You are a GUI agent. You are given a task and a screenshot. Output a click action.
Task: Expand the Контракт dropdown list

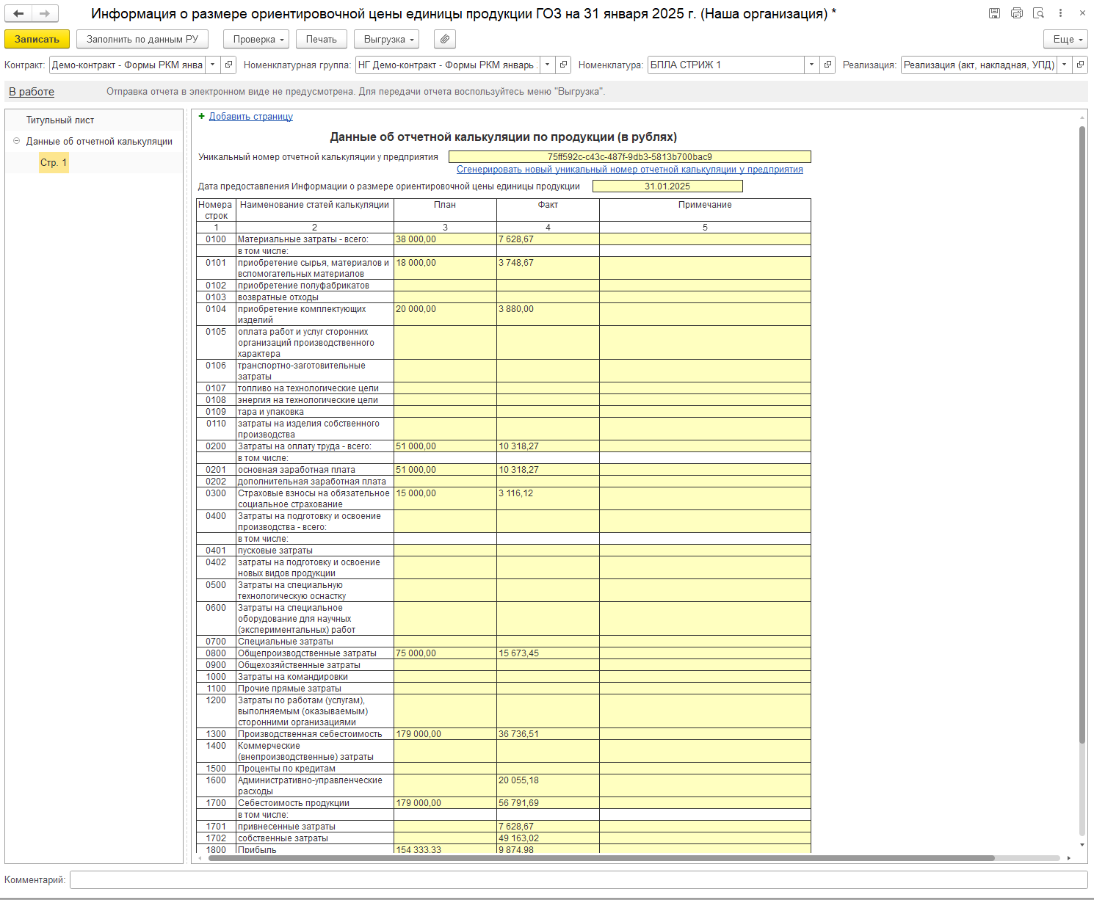211,65
